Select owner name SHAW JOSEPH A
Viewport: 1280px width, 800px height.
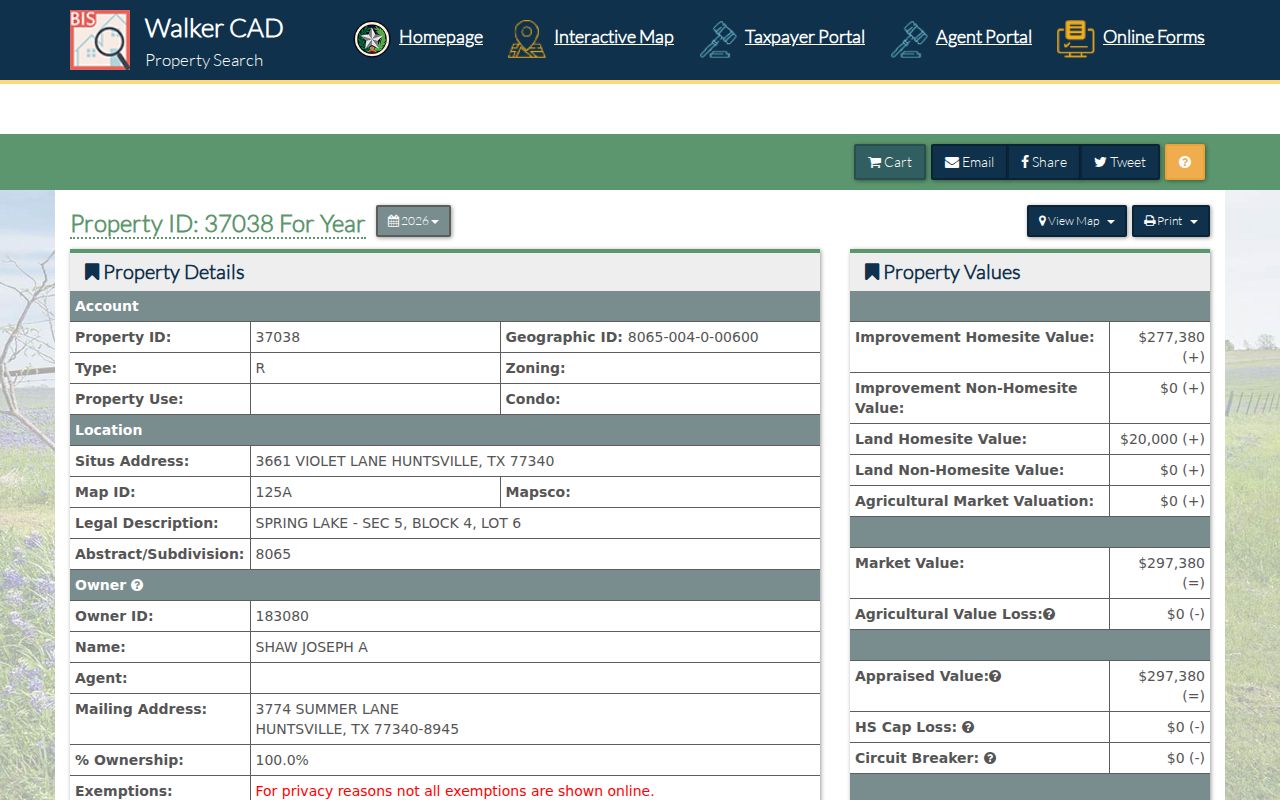312,647
